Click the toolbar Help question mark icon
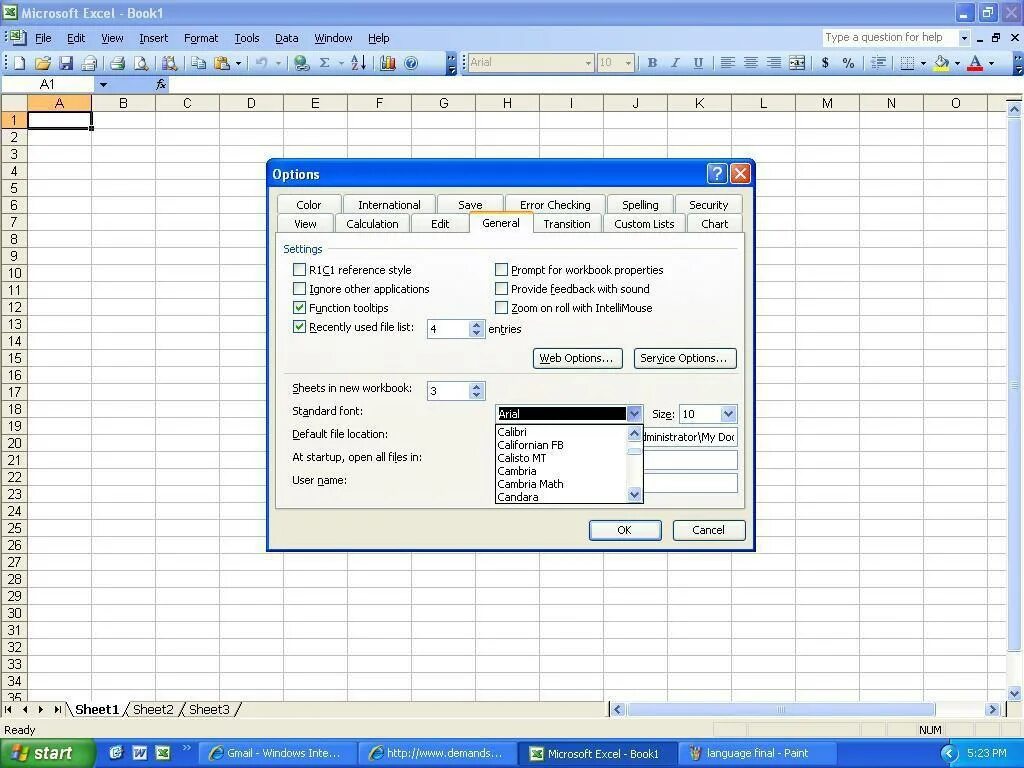This screenshot has width=1024, height=768. [x=411, y=63]
